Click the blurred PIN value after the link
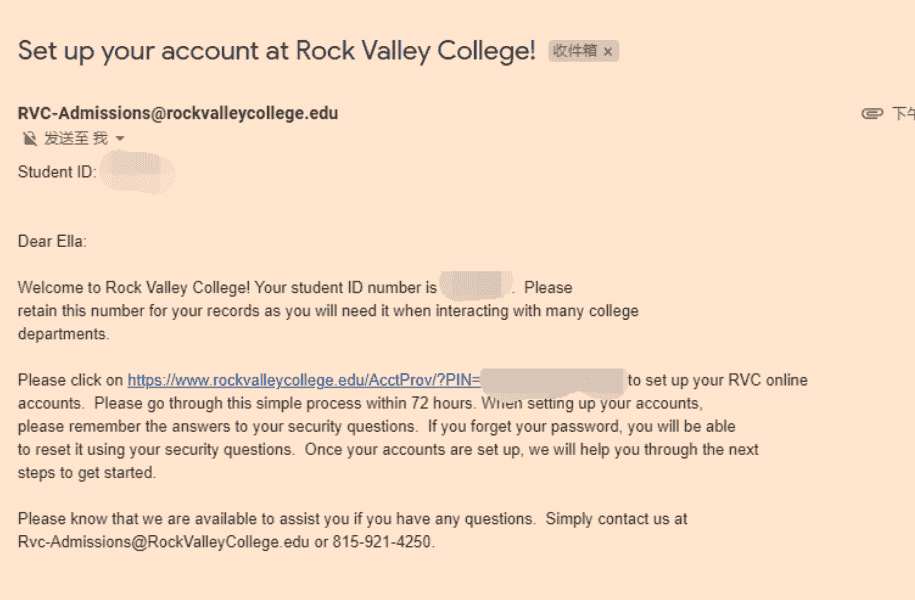 tap(553, 381)
